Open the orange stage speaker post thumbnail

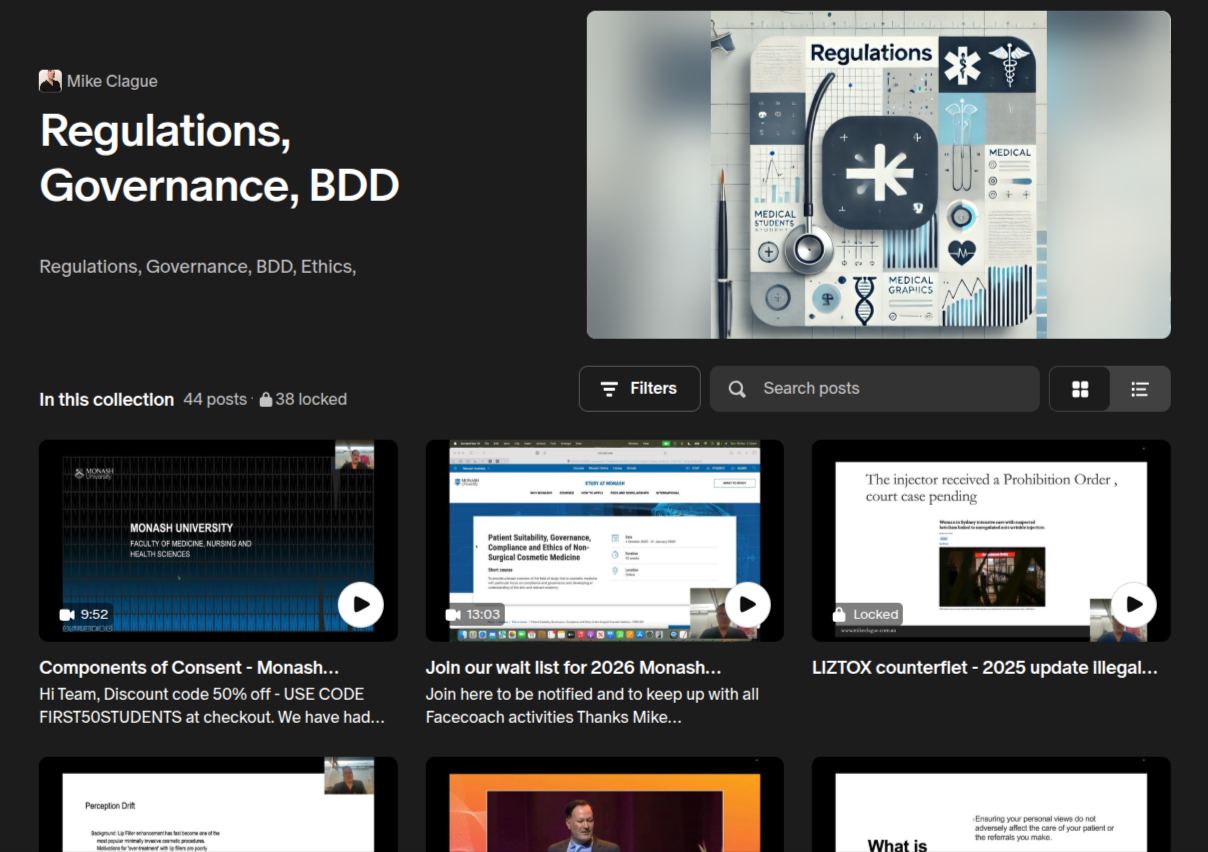click(x=605, y=804)
